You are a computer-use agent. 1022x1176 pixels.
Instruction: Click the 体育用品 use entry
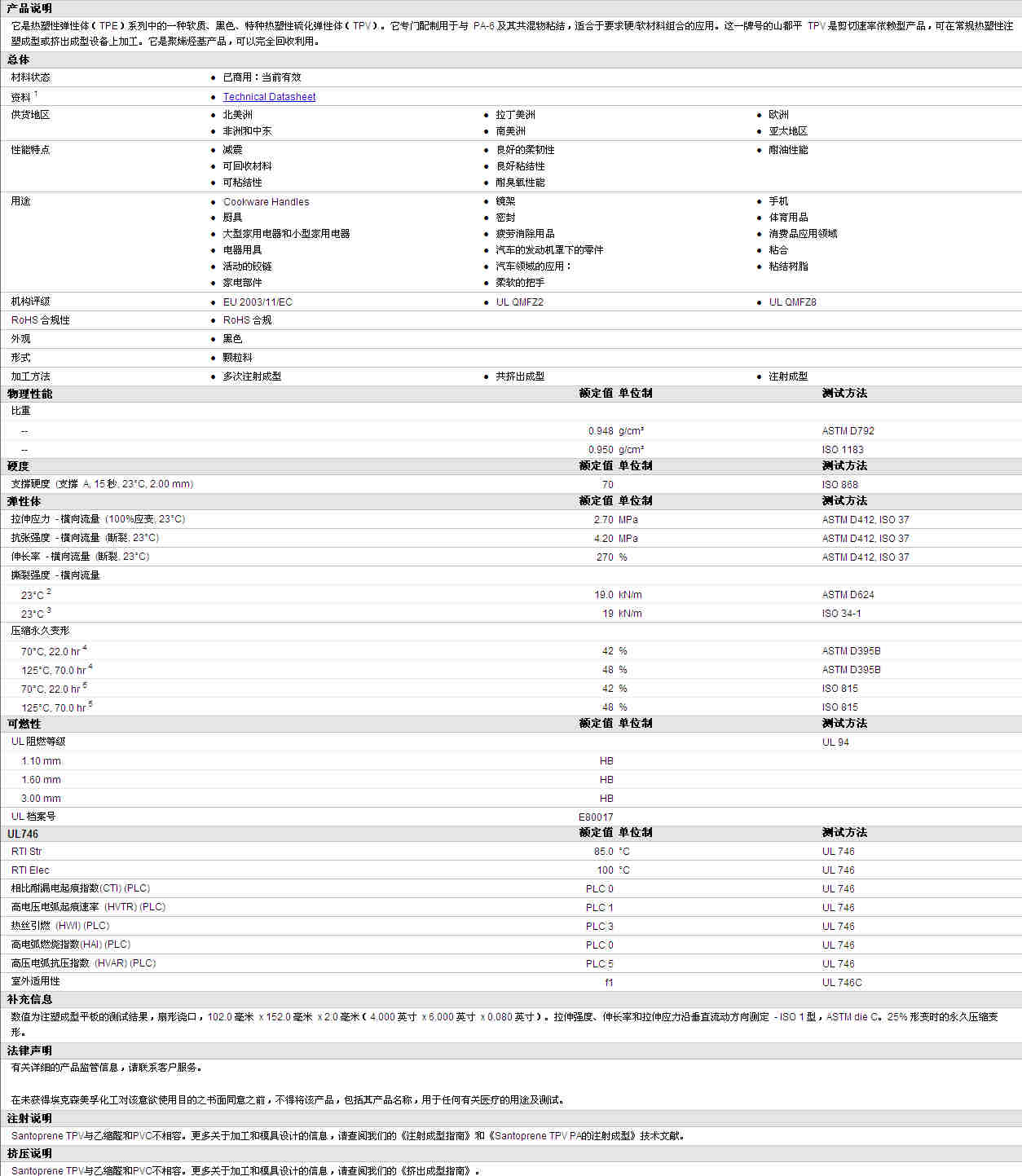point(789,218)
